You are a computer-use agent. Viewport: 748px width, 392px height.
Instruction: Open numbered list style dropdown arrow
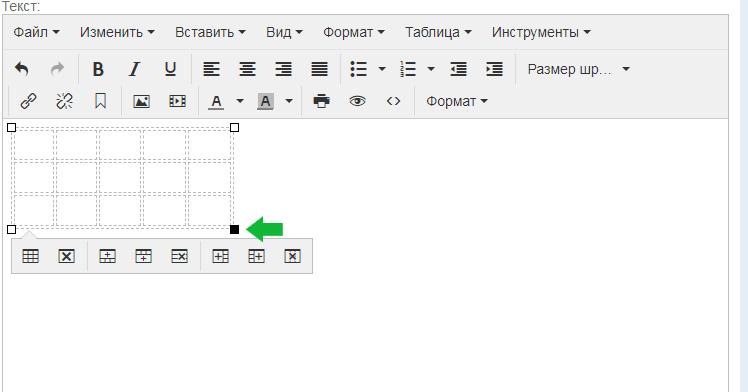coord(431,69)
